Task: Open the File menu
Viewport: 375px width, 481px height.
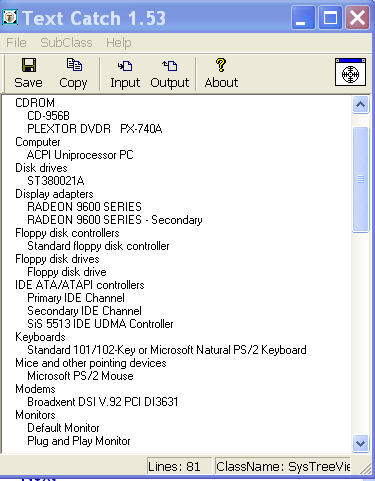Action: click(x=16, y=43)
